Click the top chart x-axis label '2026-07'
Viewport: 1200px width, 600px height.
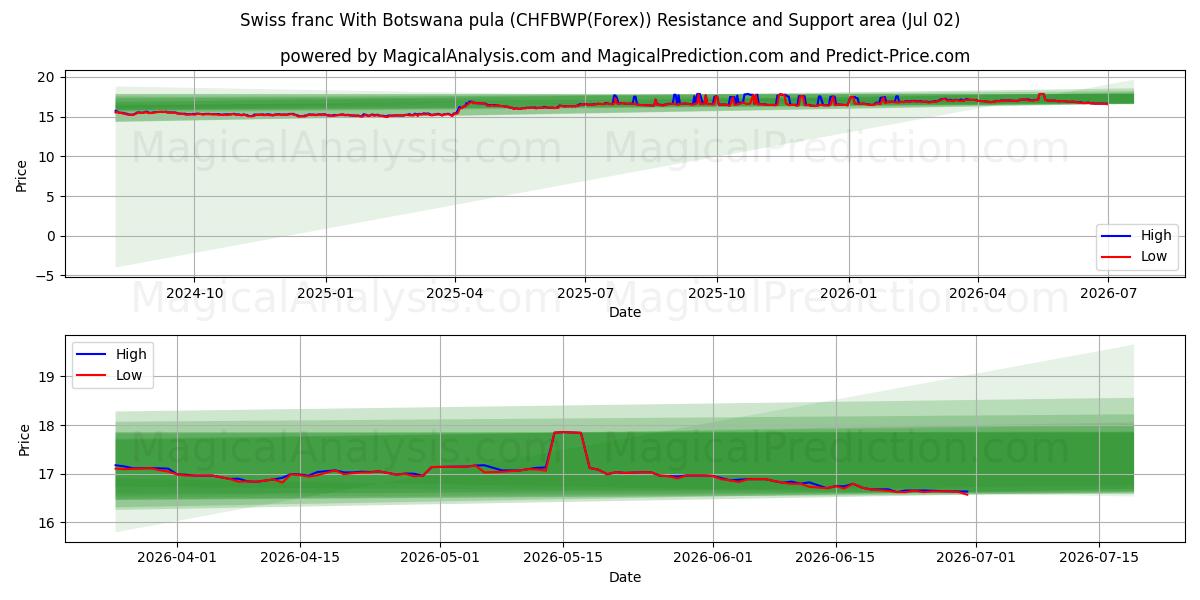(1108, 293)
